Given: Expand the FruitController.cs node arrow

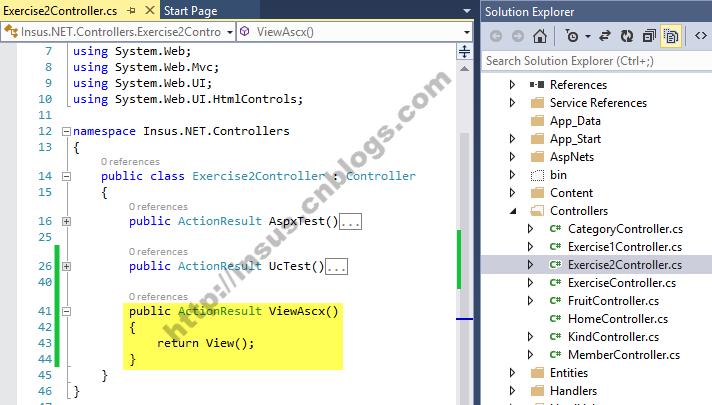Looking at the screenshot, I should coord(530,301).
